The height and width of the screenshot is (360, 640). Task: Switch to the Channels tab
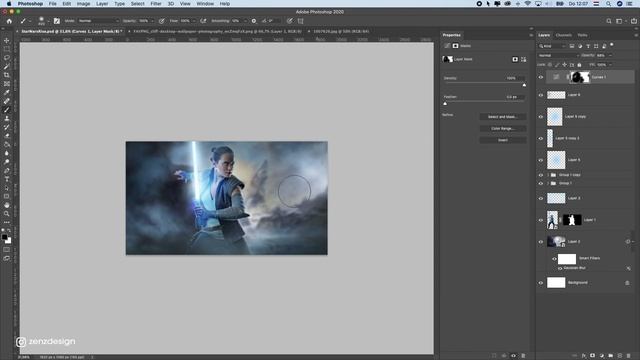564,35
